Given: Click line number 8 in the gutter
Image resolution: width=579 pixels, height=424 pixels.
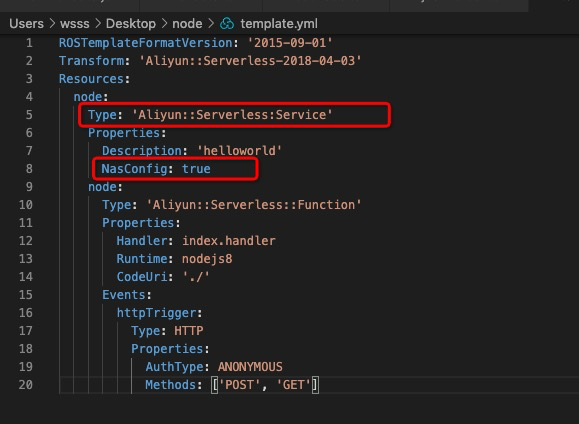Looking at the screenshot, I should coord(29,169).
